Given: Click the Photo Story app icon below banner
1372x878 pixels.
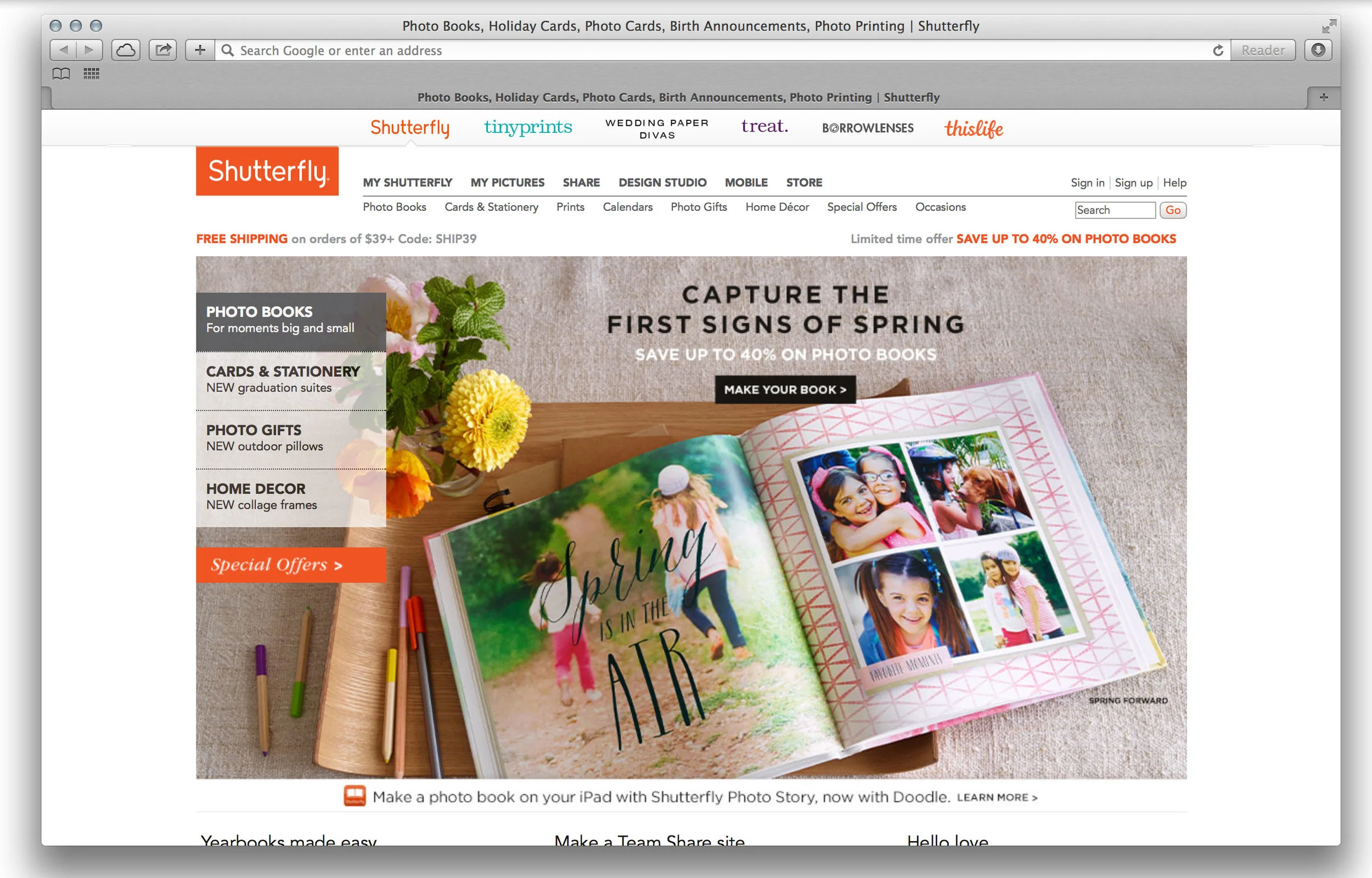Looking at the screenshot, I should pos(355,796).
